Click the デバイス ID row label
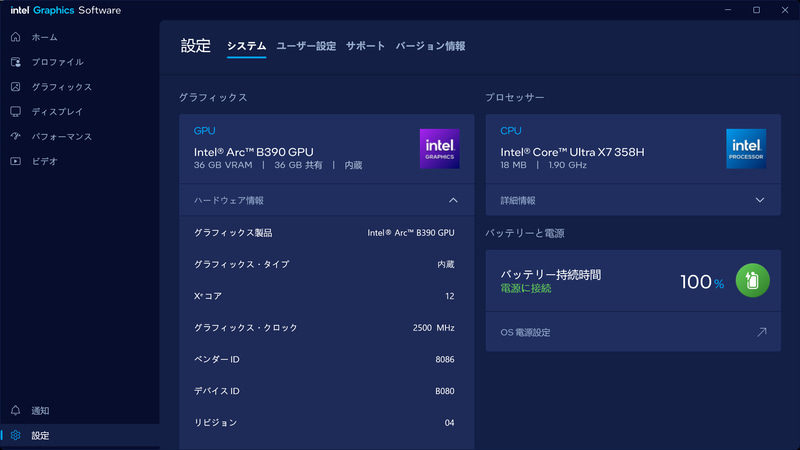Viewport: 800px width, 450px height. pyautogui.click(x=217, y=391)
